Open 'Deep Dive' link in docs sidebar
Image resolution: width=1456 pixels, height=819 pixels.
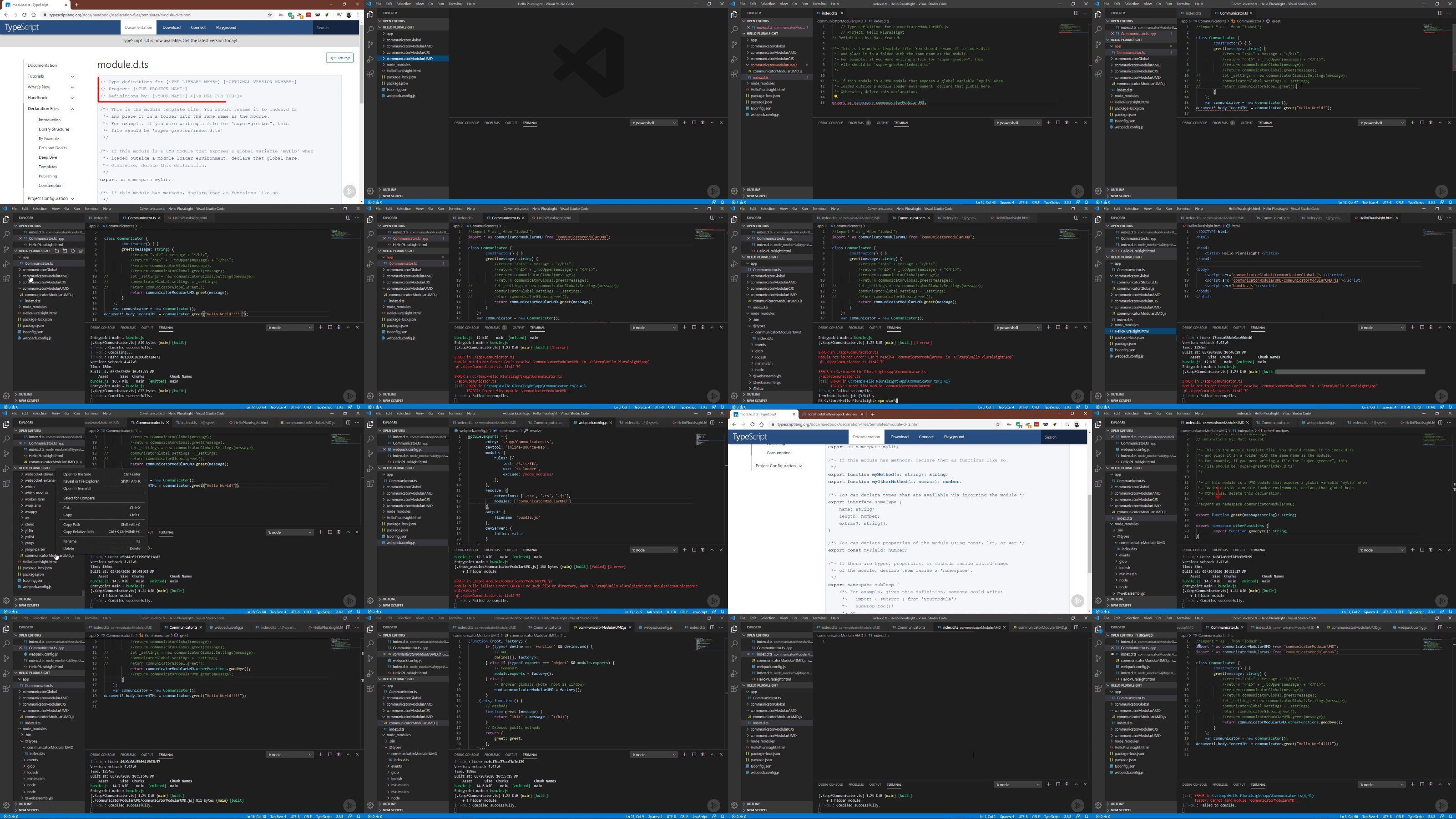pyautogui.click(x=47, y=157)
